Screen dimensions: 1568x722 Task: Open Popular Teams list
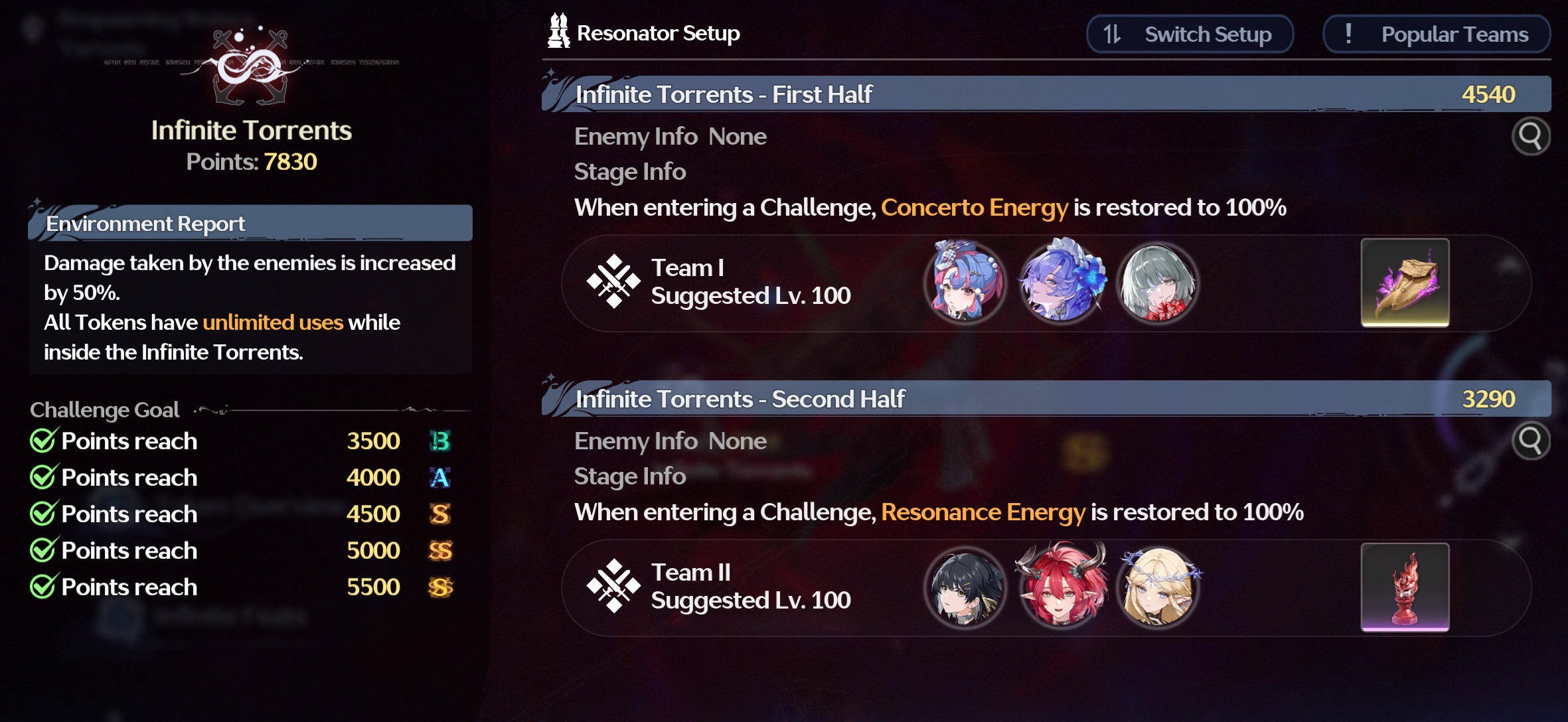click(x=1437, y=34)
